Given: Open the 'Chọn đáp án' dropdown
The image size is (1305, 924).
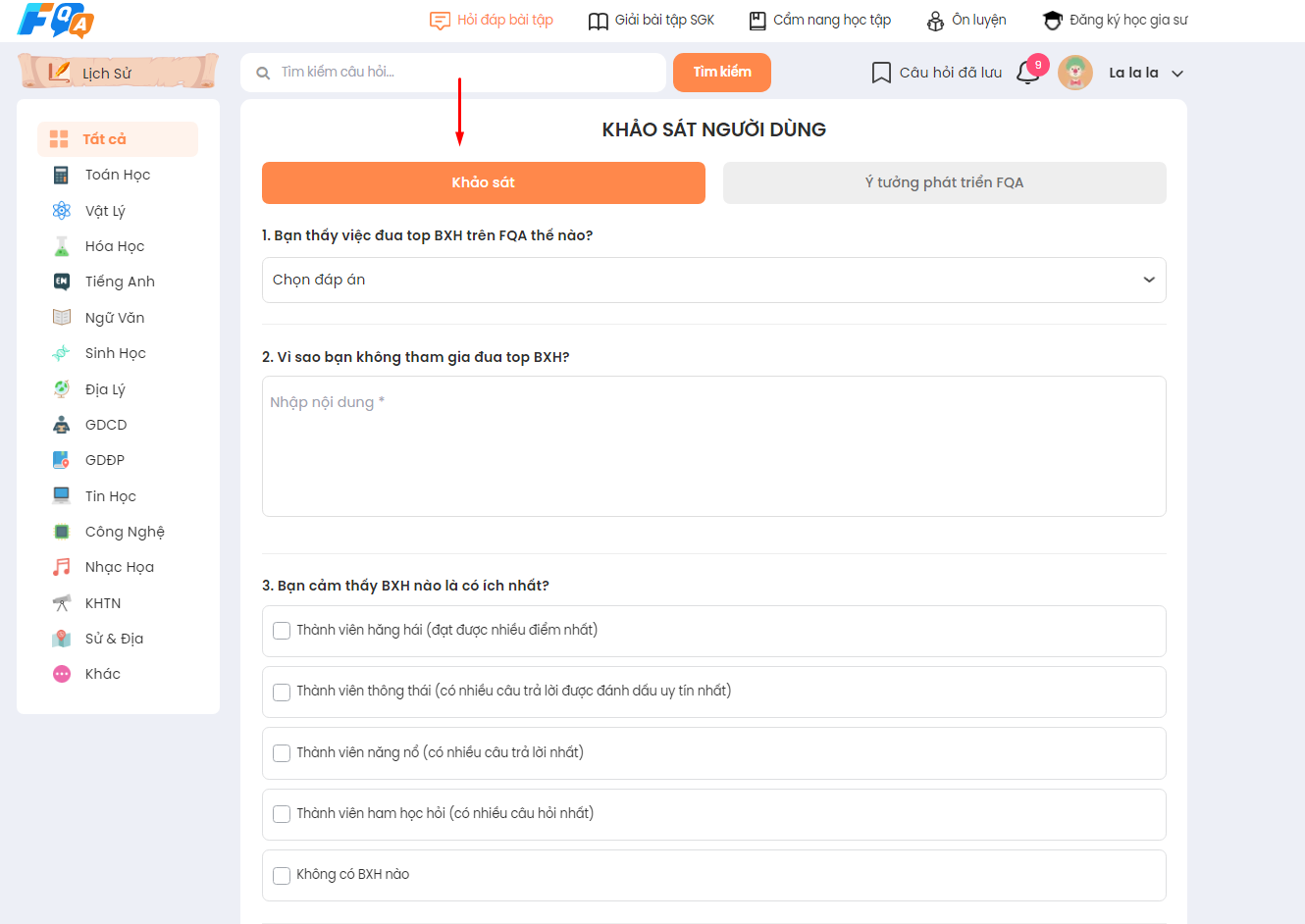Looking at the screenshot, I should [713, 280].
